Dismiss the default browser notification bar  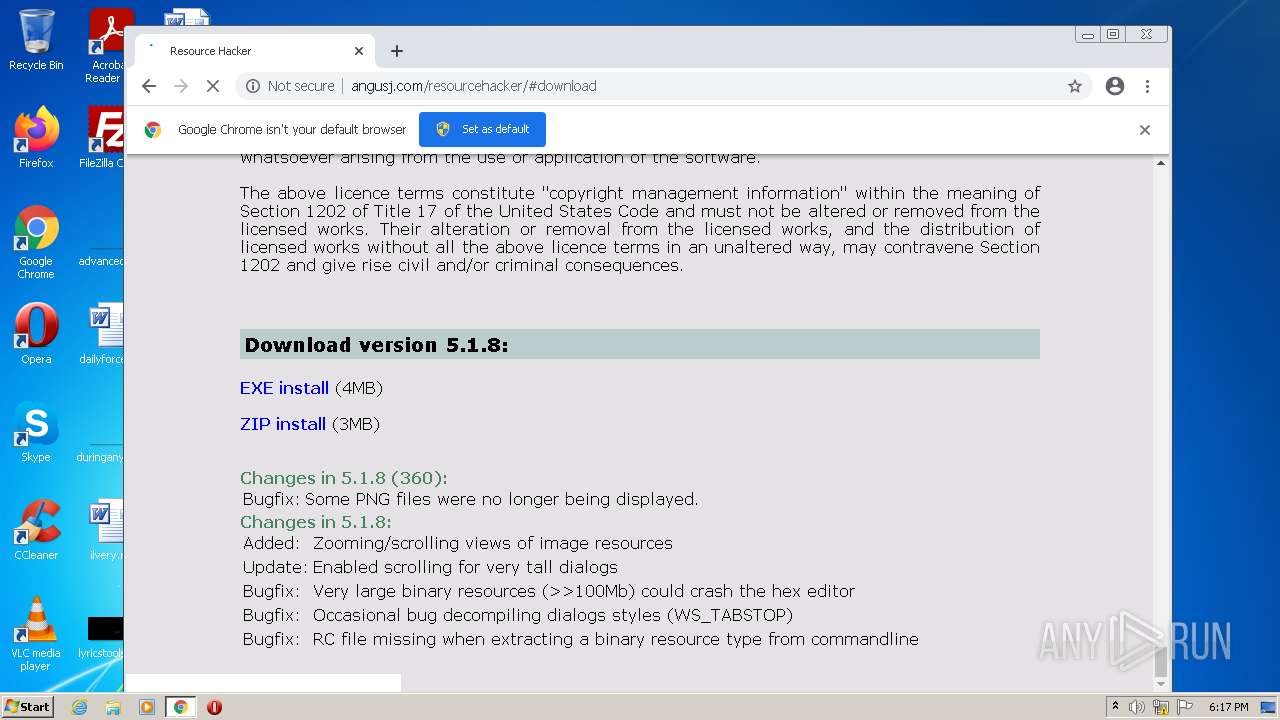[1145, 130]
